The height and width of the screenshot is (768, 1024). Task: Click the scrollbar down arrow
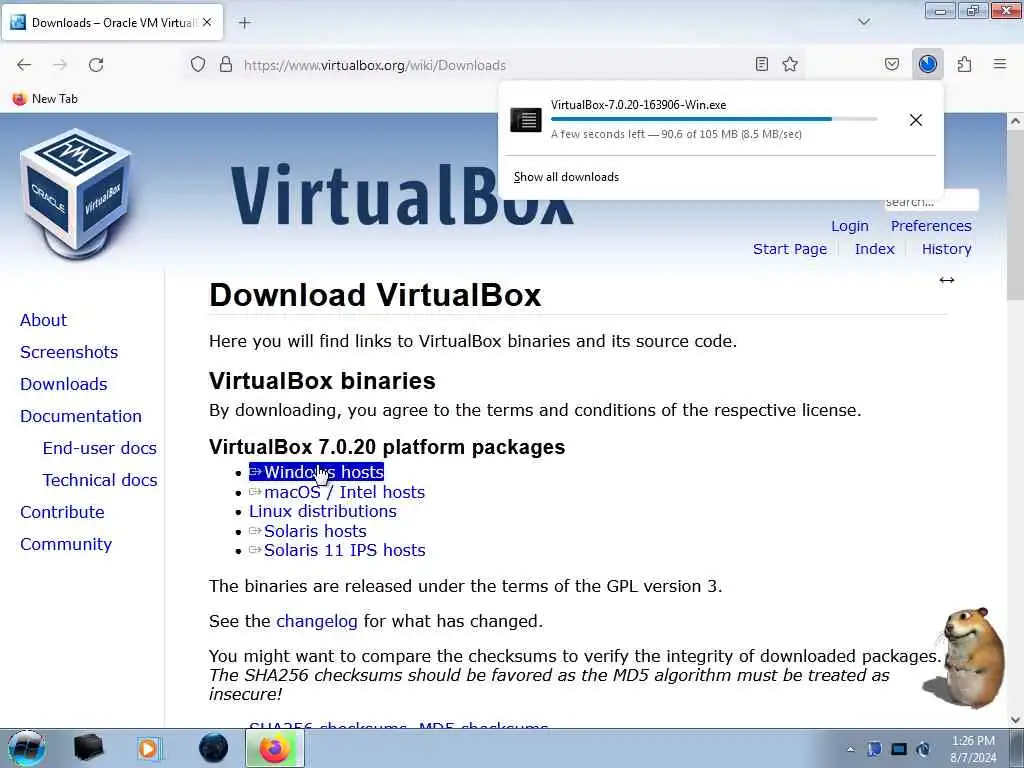[1015, 720]
